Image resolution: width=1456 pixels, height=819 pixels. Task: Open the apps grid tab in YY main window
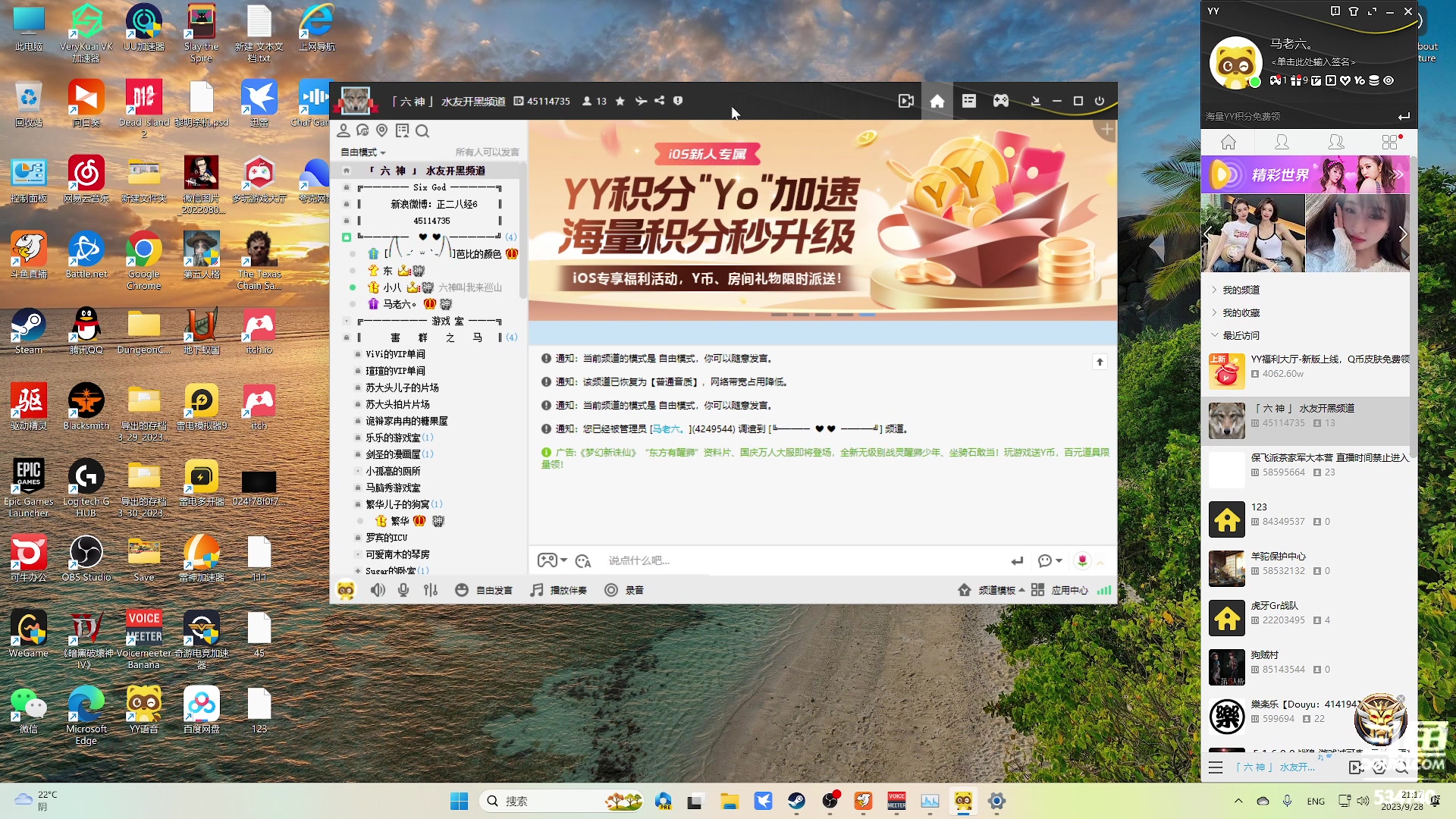(1389, 142)
